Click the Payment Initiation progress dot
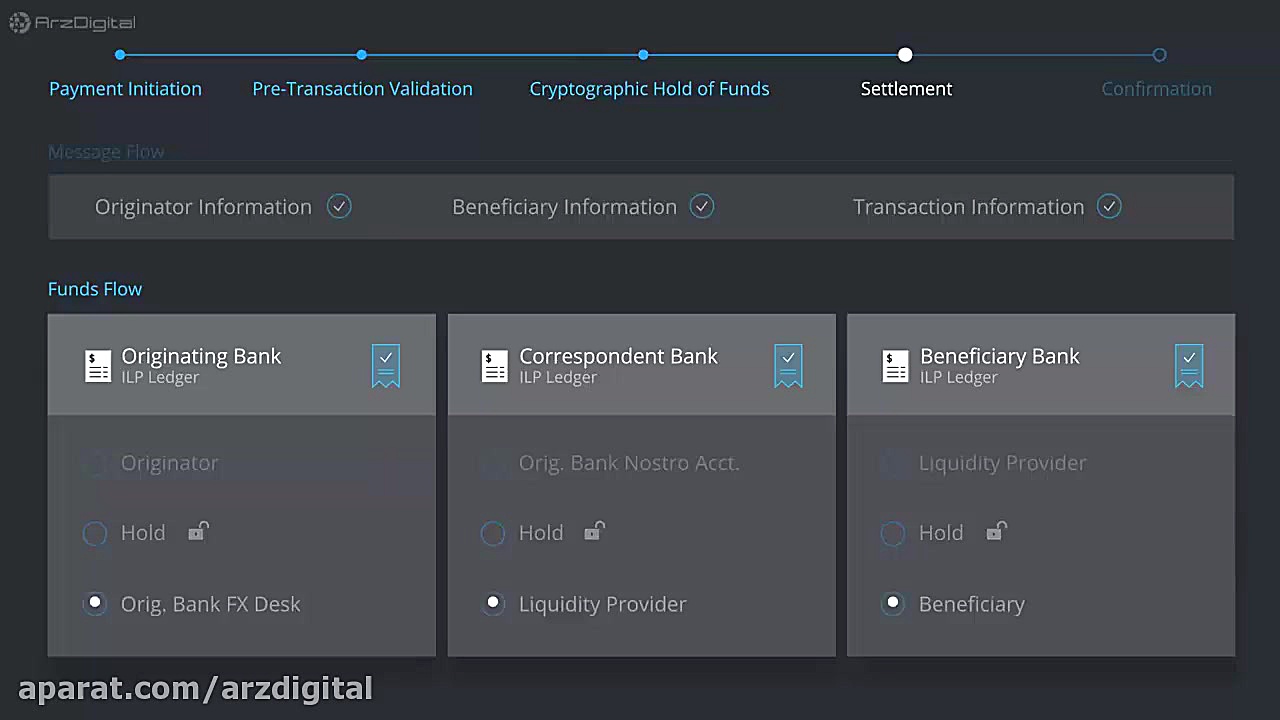Viewport: 1280px width, 720px height. tap(120, 55)
